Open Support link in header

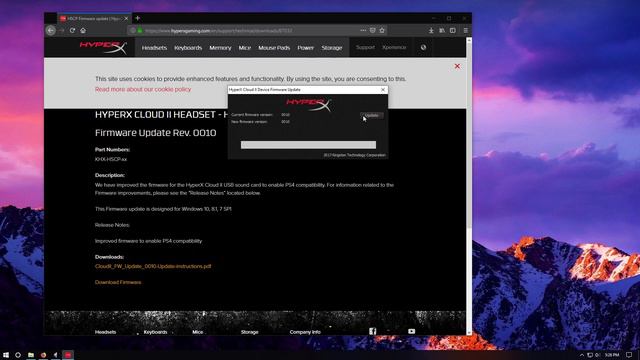click(365, 47)
